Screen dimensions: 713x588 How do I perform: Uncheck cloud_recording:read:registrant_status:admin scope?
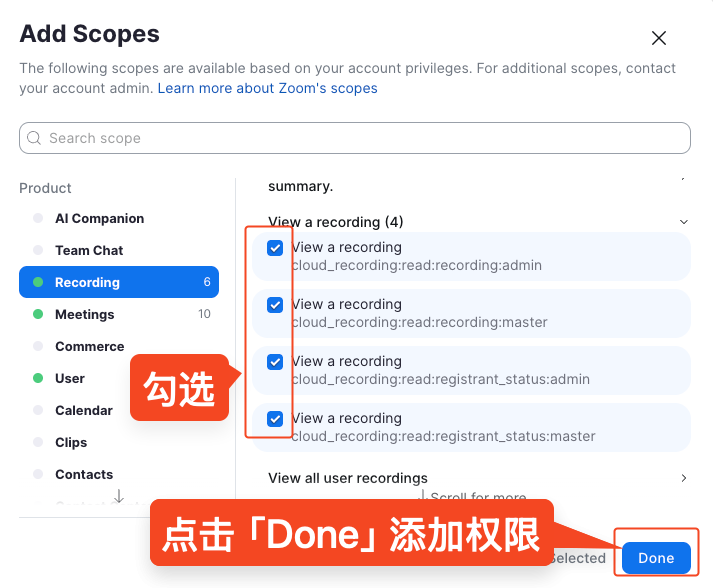pos(275,362)
